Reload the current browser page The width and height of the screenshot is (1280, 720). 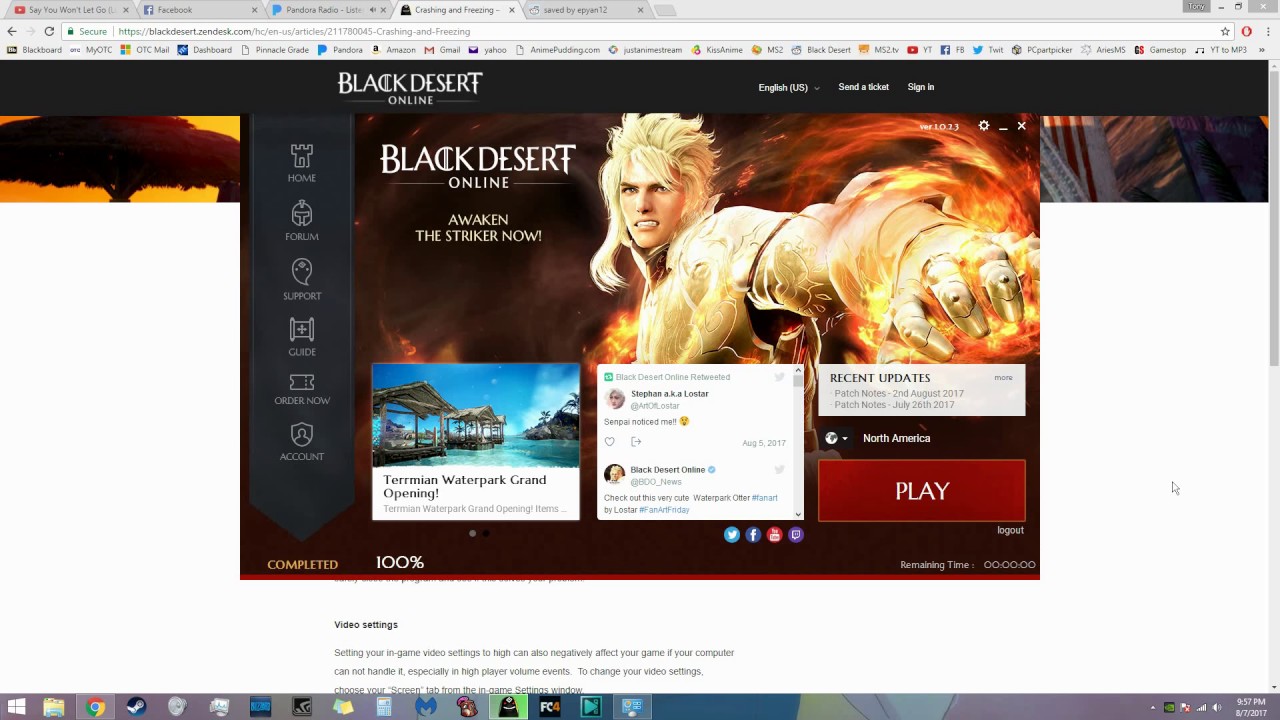(49, 31)
